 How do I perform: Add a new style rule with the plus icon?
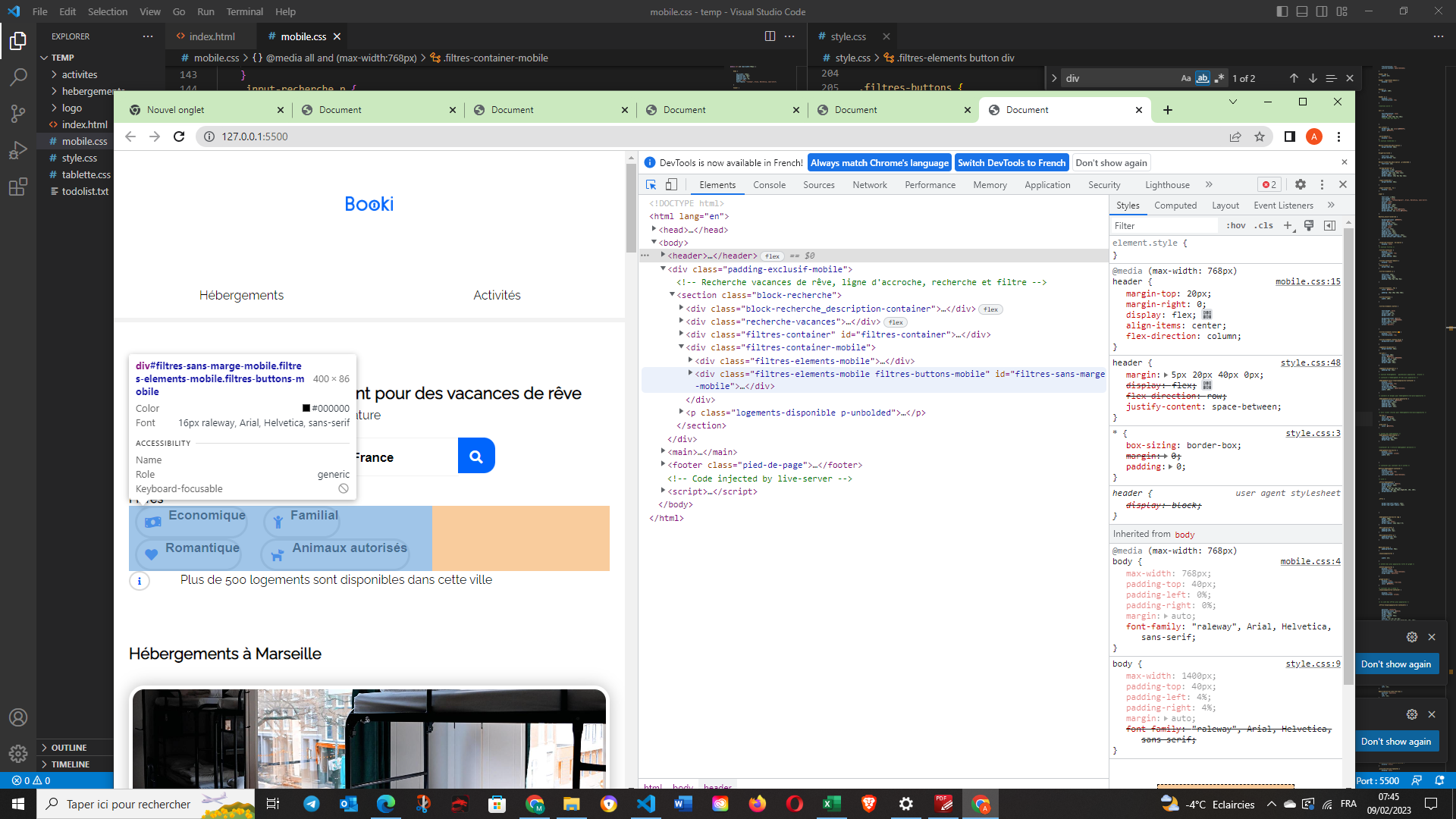pyautogui.click(x=1288, y=225)
